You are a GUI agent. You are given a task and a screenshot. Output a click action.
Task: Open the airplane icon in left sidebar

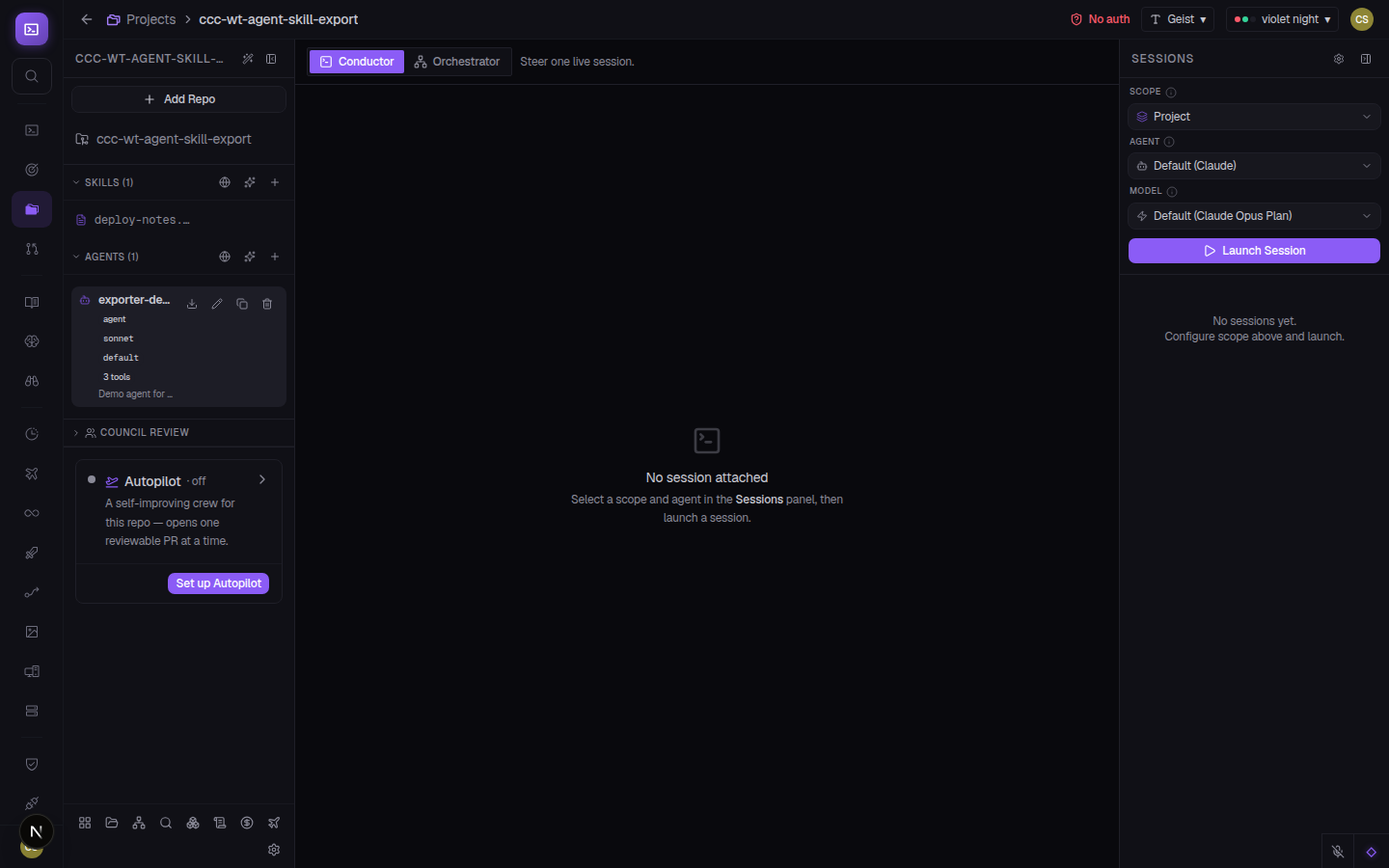(x=32, y=474)
